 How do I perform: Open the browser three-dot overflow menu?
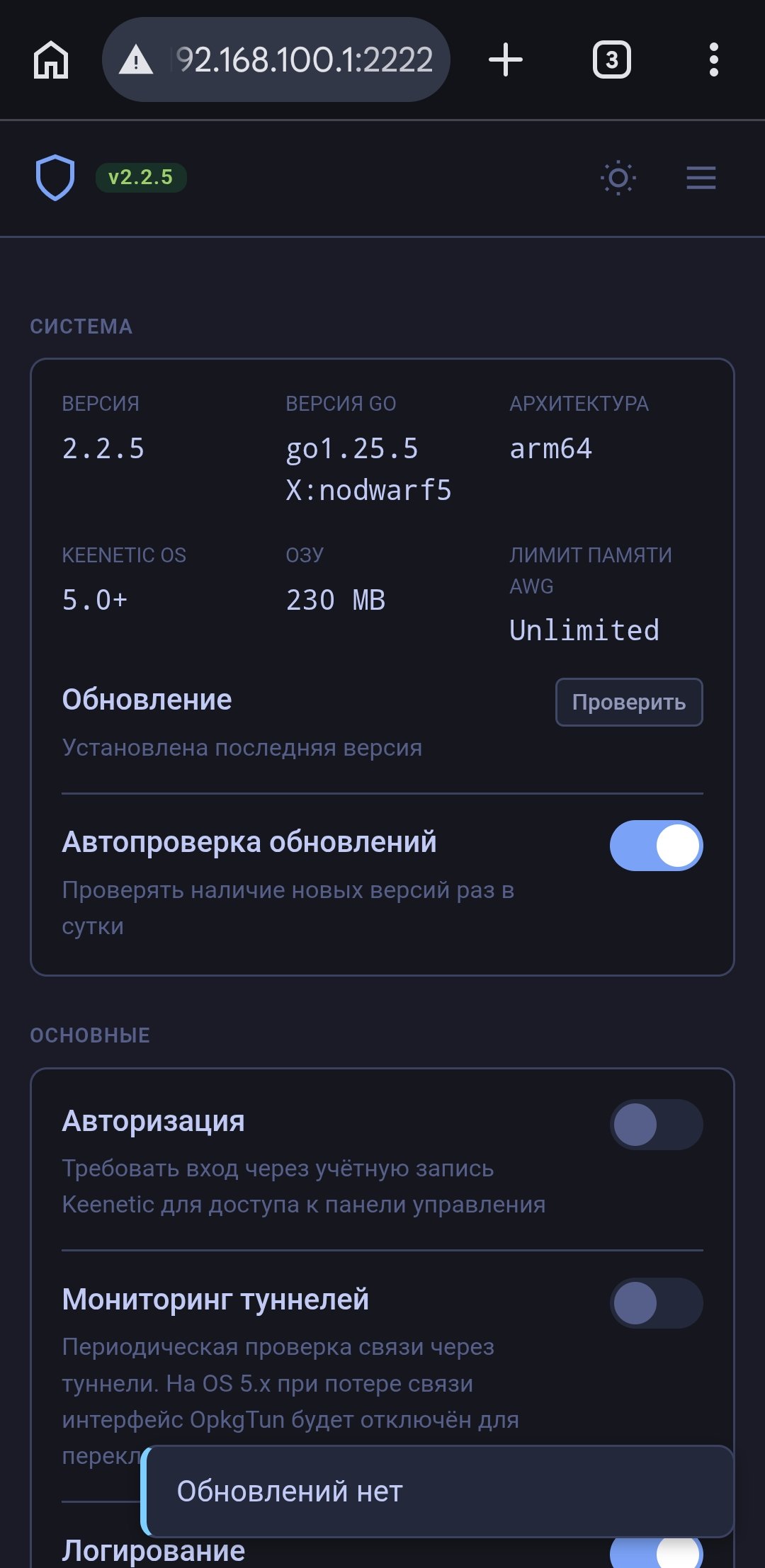[x=713, y=59]
